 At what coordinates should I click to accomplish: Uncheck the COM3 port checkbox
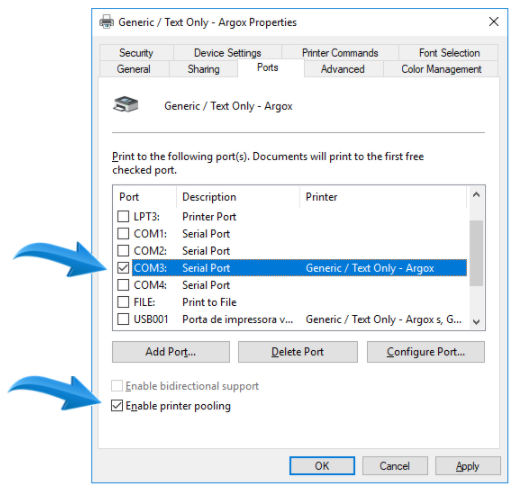(123, 267)
